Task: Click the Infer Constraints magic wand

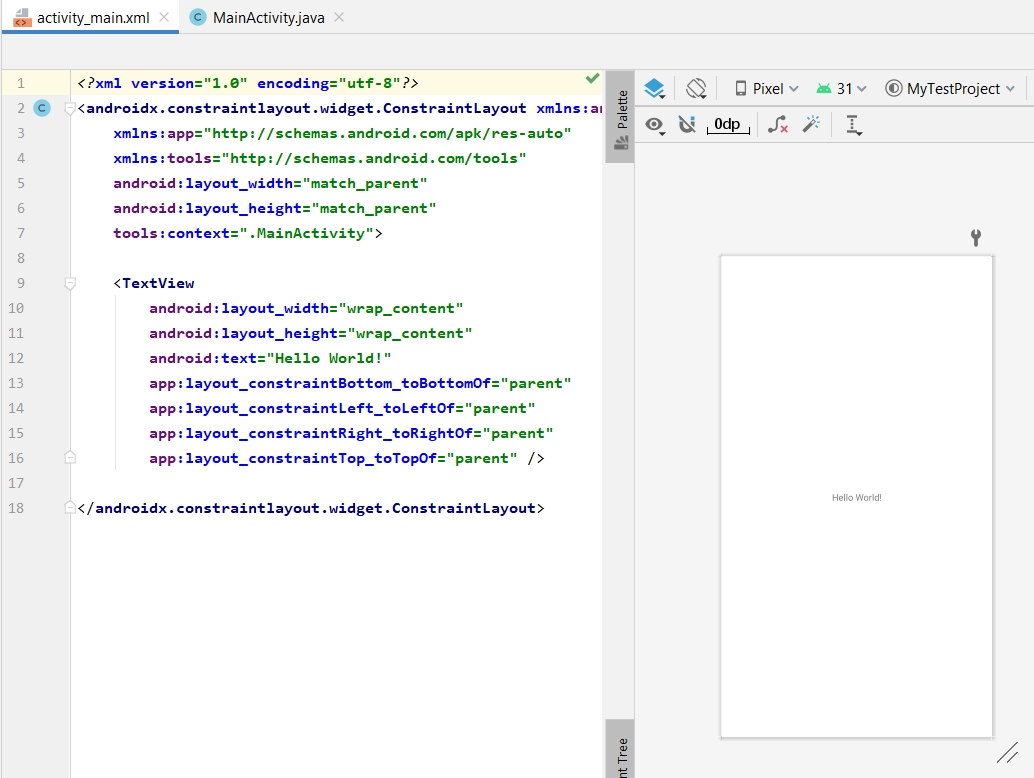Action: [x=811, y=125]
